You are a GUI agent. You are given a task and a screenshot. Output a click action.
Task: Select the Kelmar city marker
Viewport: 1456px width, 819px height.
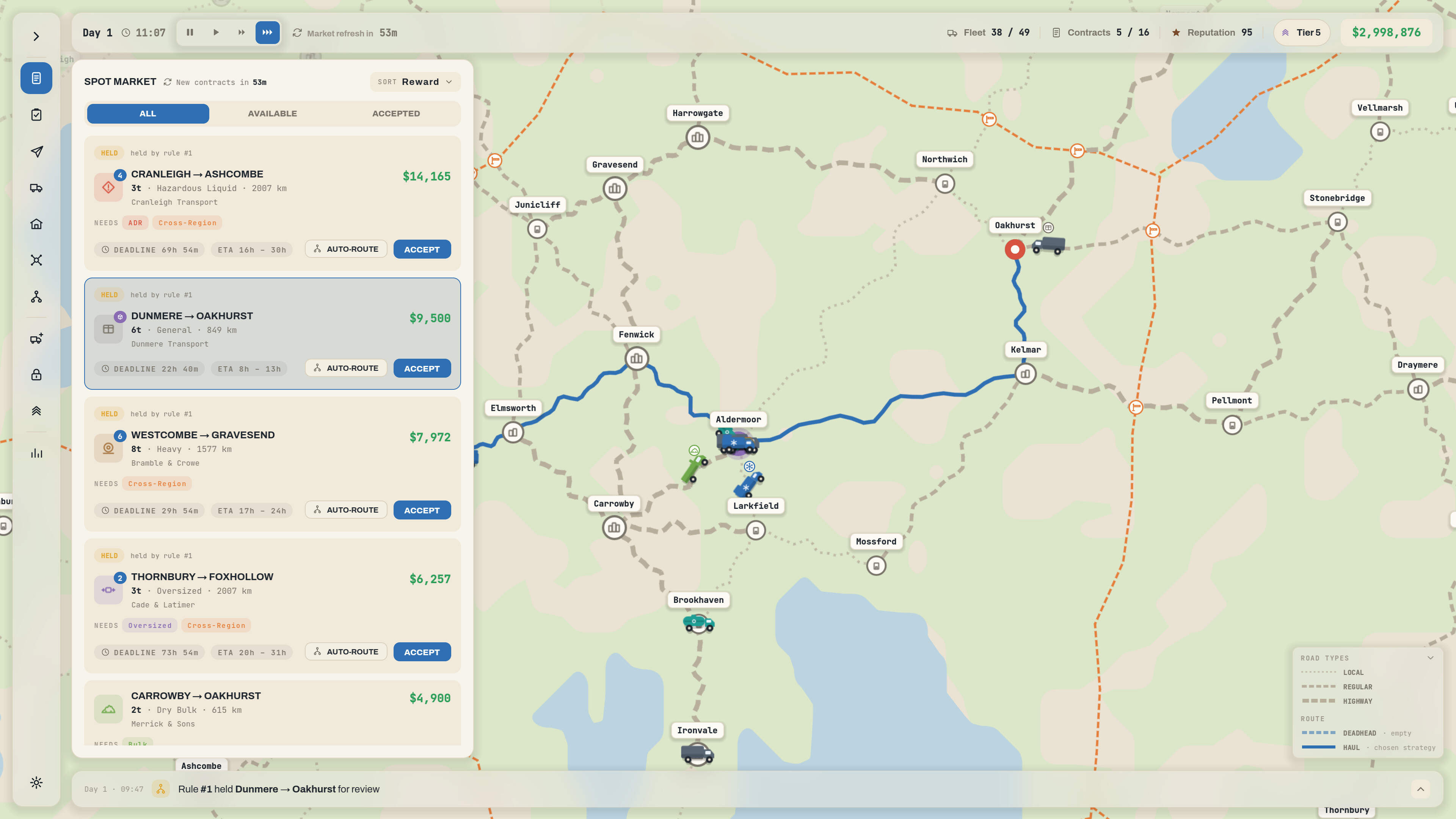pyautogui.click(x=1025, y=373)
